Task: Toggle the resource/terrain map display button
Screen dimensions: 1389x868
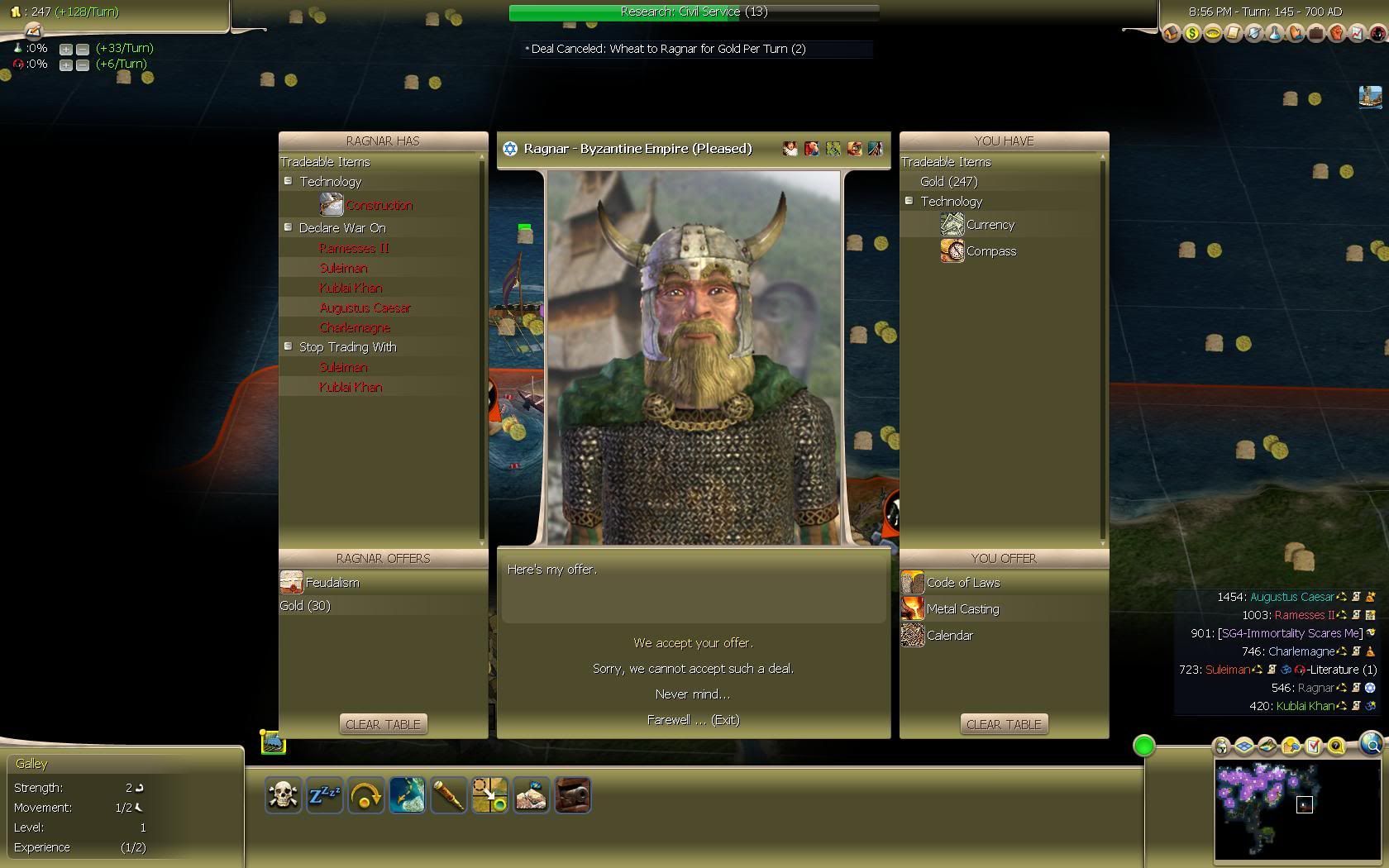Action: coord(1267,746)
